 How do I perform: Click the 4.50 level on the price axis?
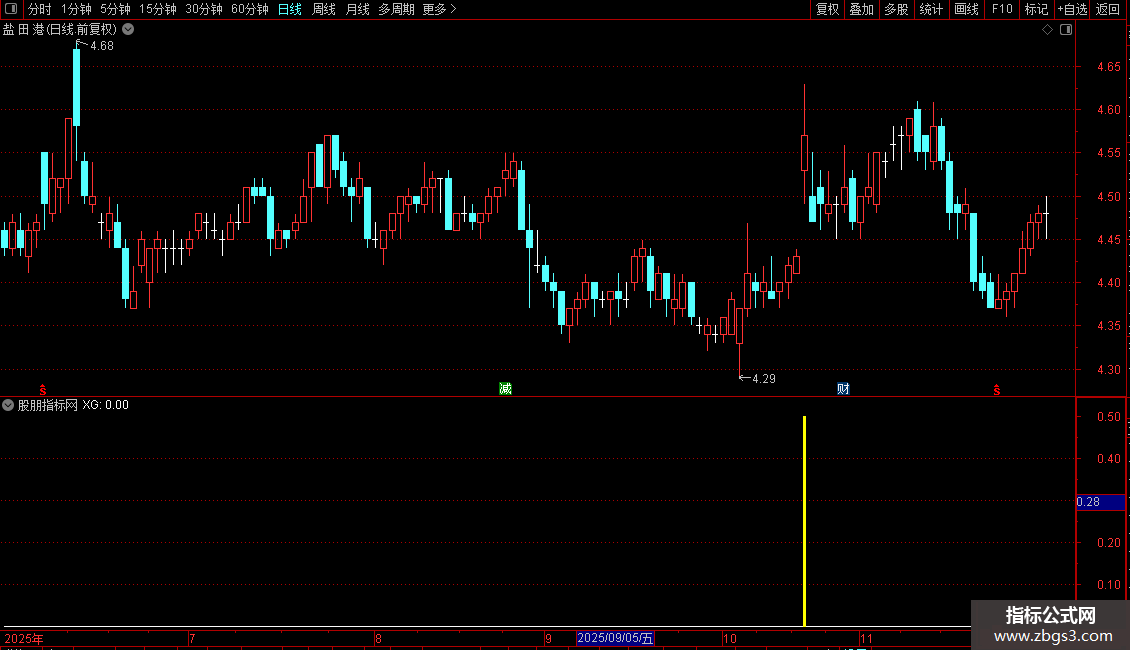coord(1108,197)
